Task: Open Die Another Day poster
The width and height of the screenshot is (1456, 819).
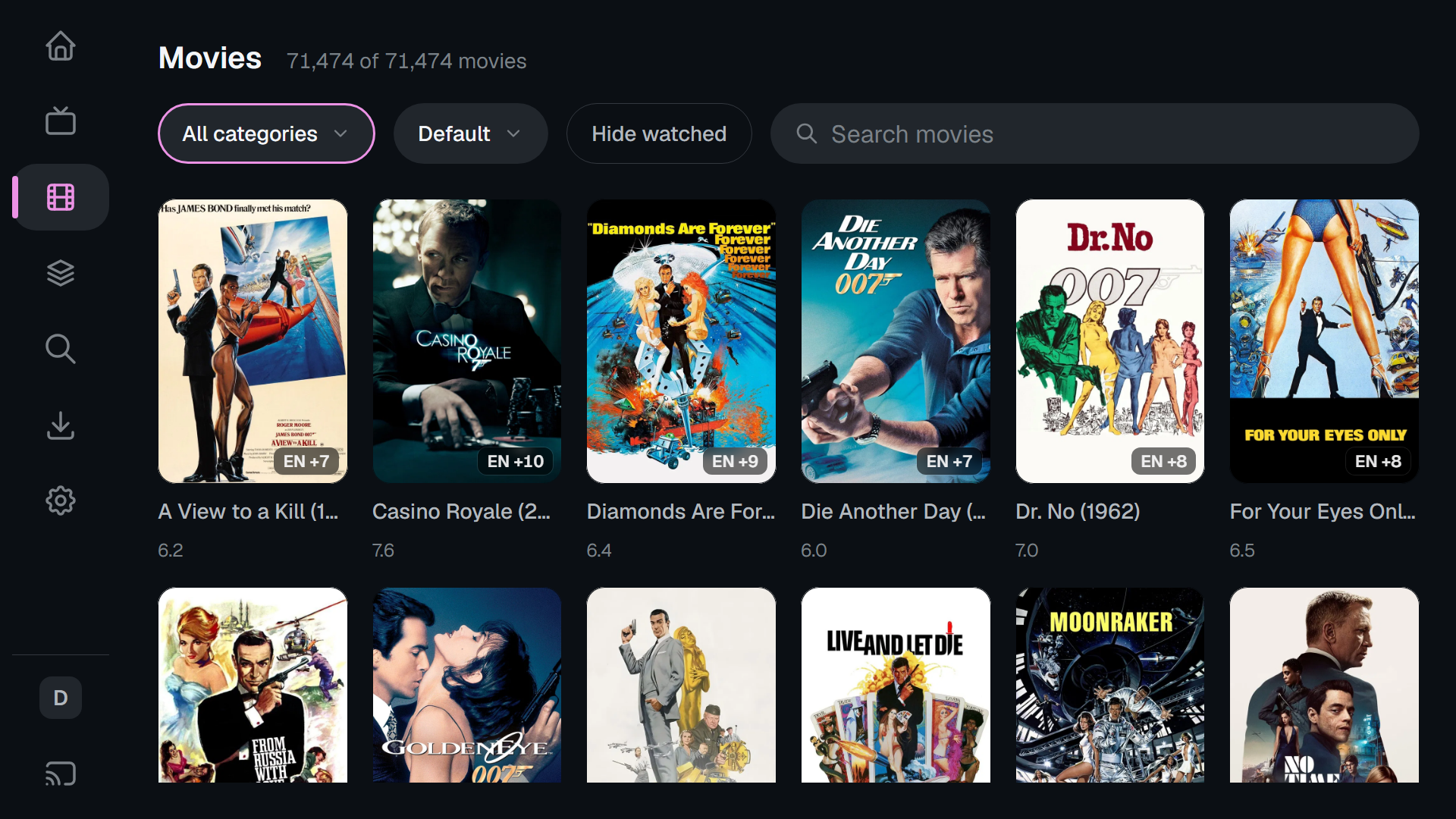Action: coord(896,341)
